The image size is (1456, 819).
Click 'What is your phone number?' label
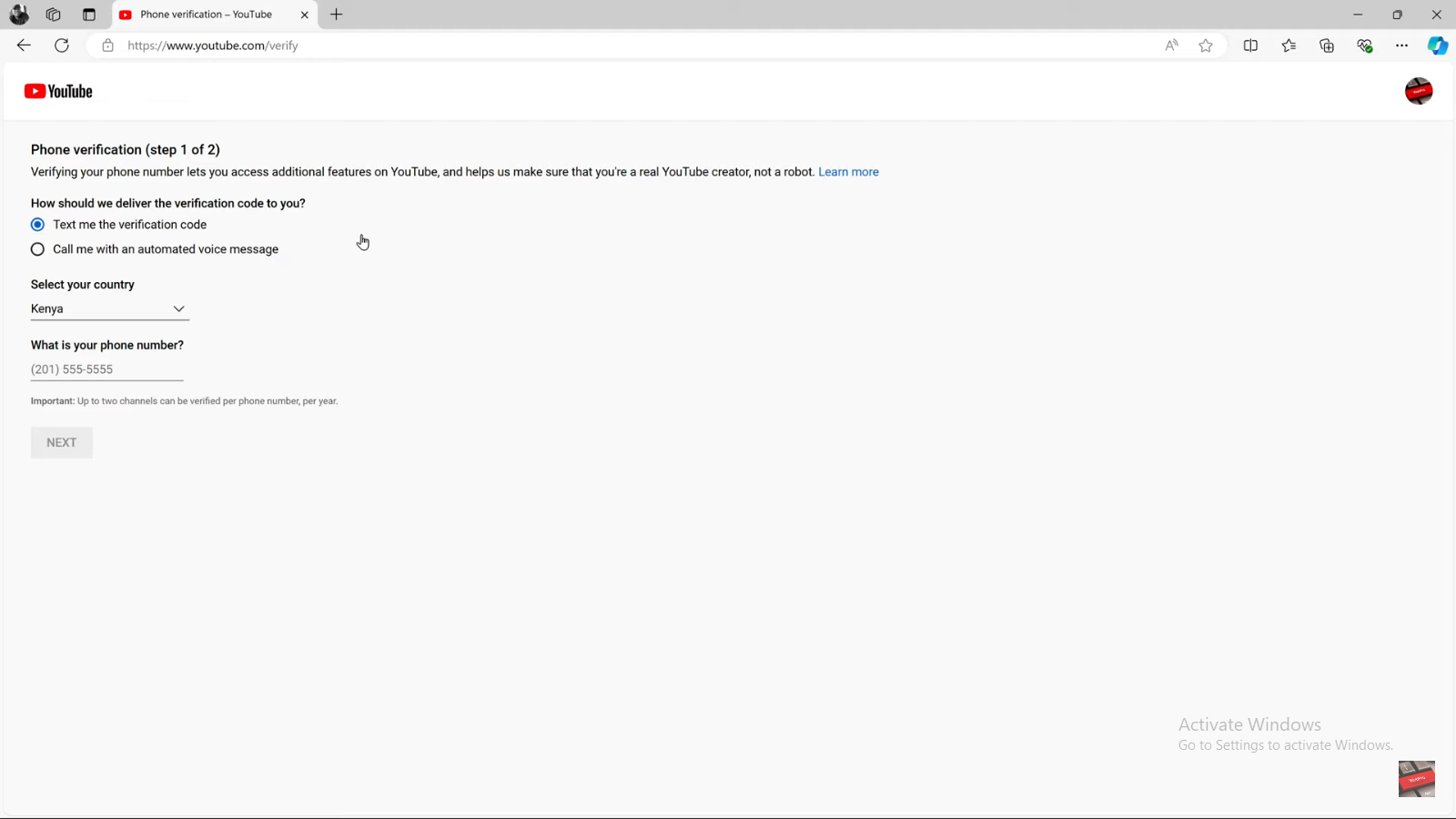[x=107, y=345]
